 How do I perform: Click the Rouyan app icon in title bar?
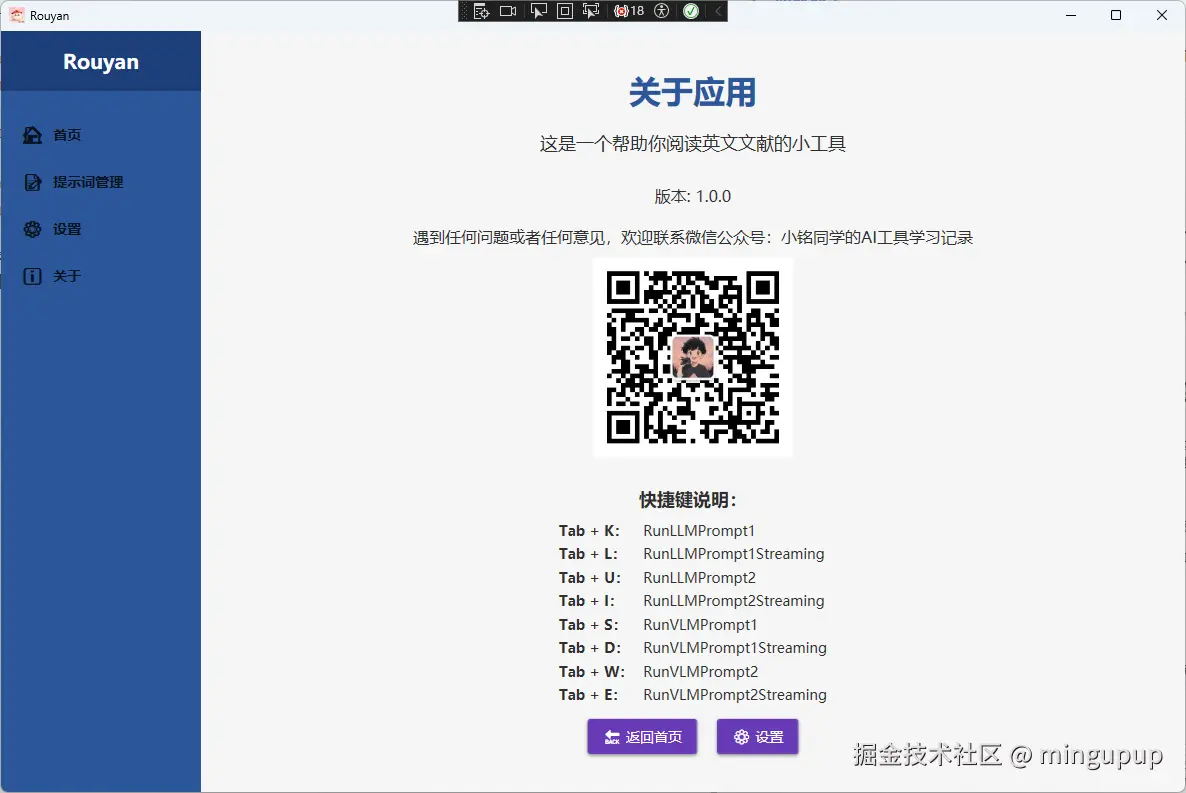click(x=16, y=15)
